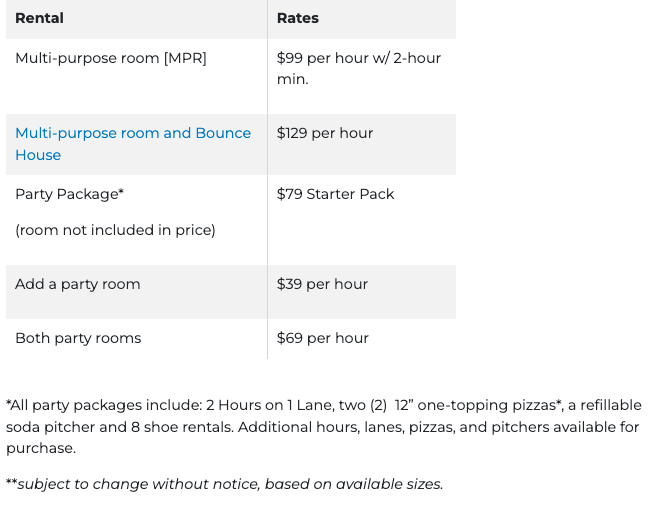Select the Both party rooms cell
Screen dimensions: 660x505
pos(78,338)
